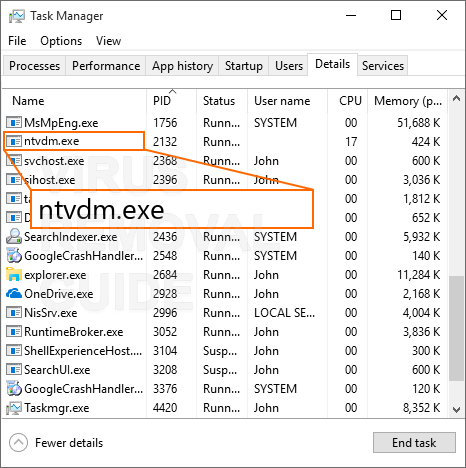This screenshot has width=466, height=468.
Task: Collapse view with Fewer details chevron
Action: pyautogui.click(x=18, y=443)
